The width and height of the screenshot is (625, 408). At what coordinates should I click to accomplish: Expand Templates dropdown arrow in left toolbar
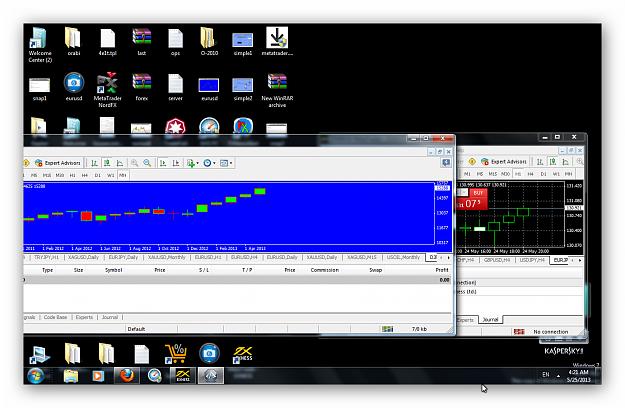(x=231, y=163)
